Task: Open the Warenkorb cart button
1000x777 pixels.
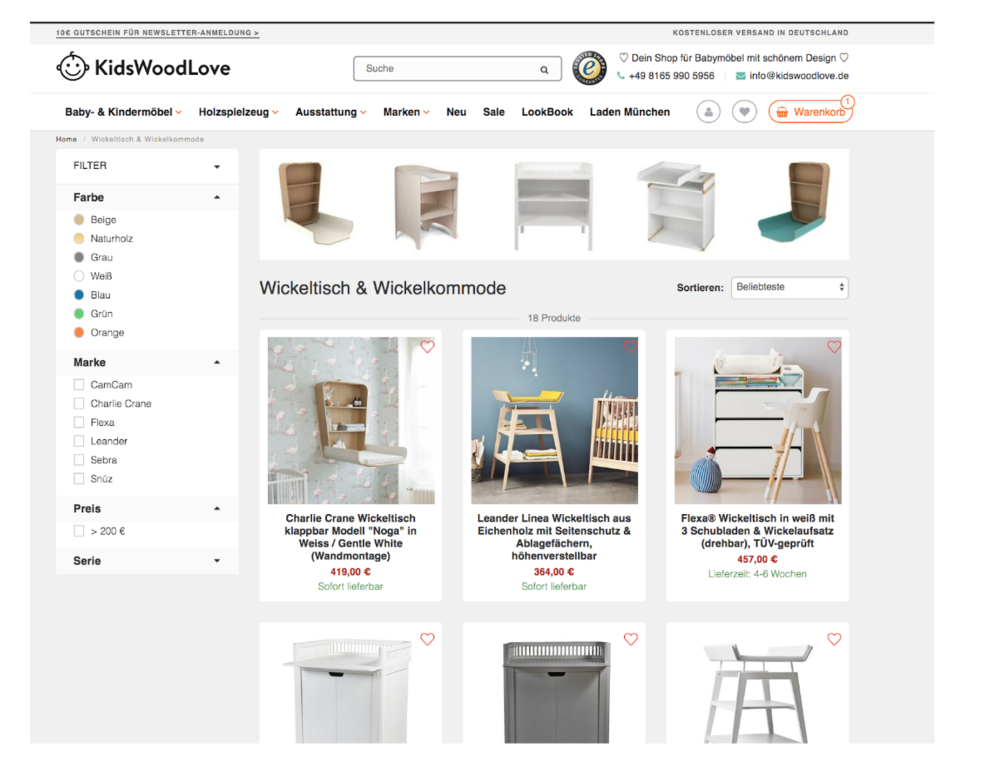Action: [810, 112]
